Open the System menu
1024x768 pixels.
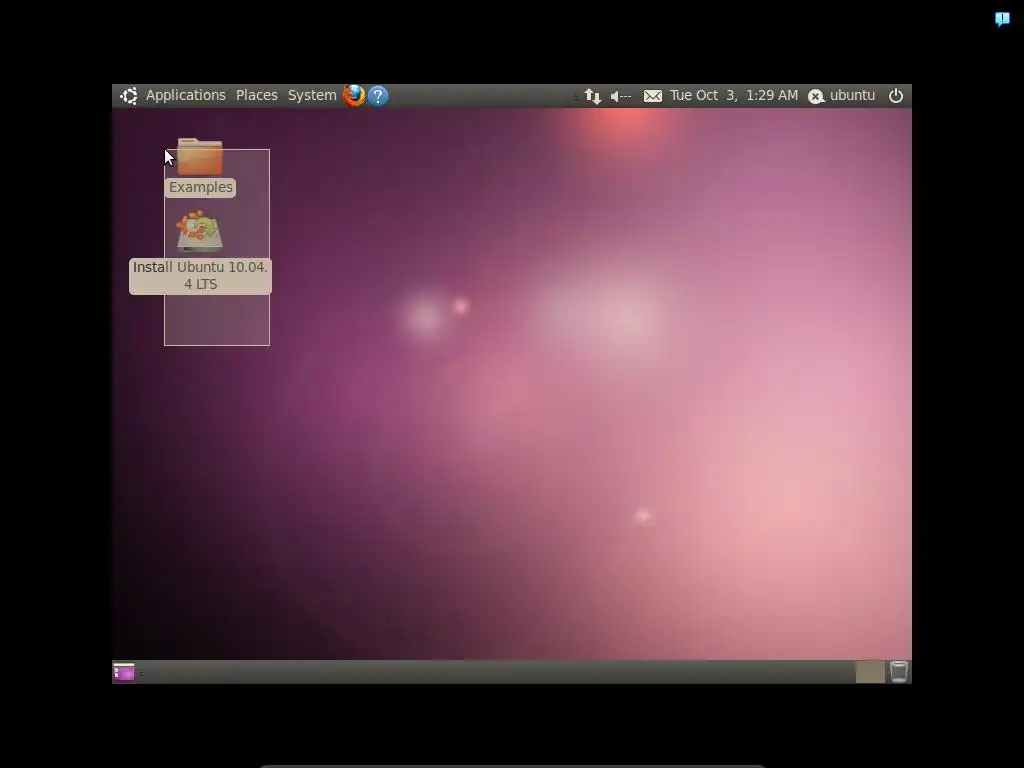(312, 95)
